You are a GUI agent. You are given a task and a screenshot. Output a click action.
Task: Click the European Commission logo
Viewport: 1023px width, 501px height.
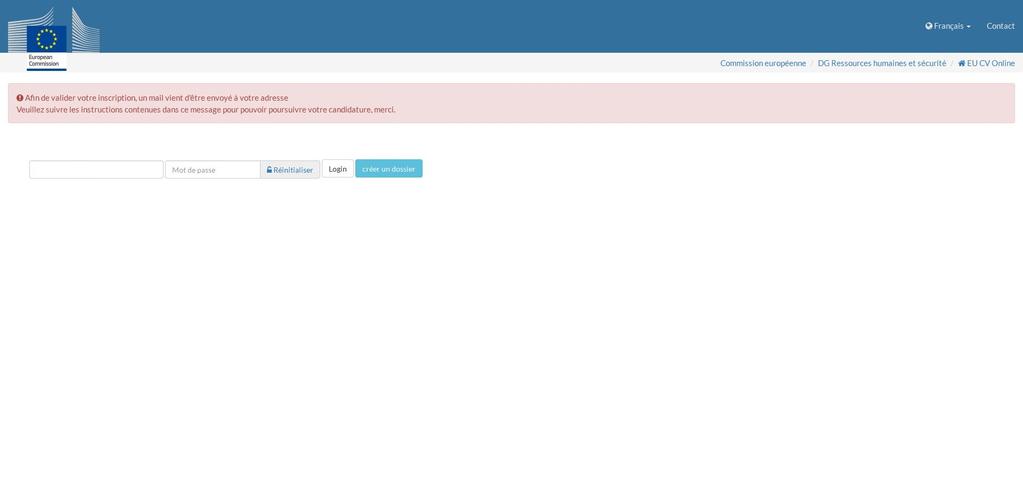pyautogui.click(x=53, y=38)
